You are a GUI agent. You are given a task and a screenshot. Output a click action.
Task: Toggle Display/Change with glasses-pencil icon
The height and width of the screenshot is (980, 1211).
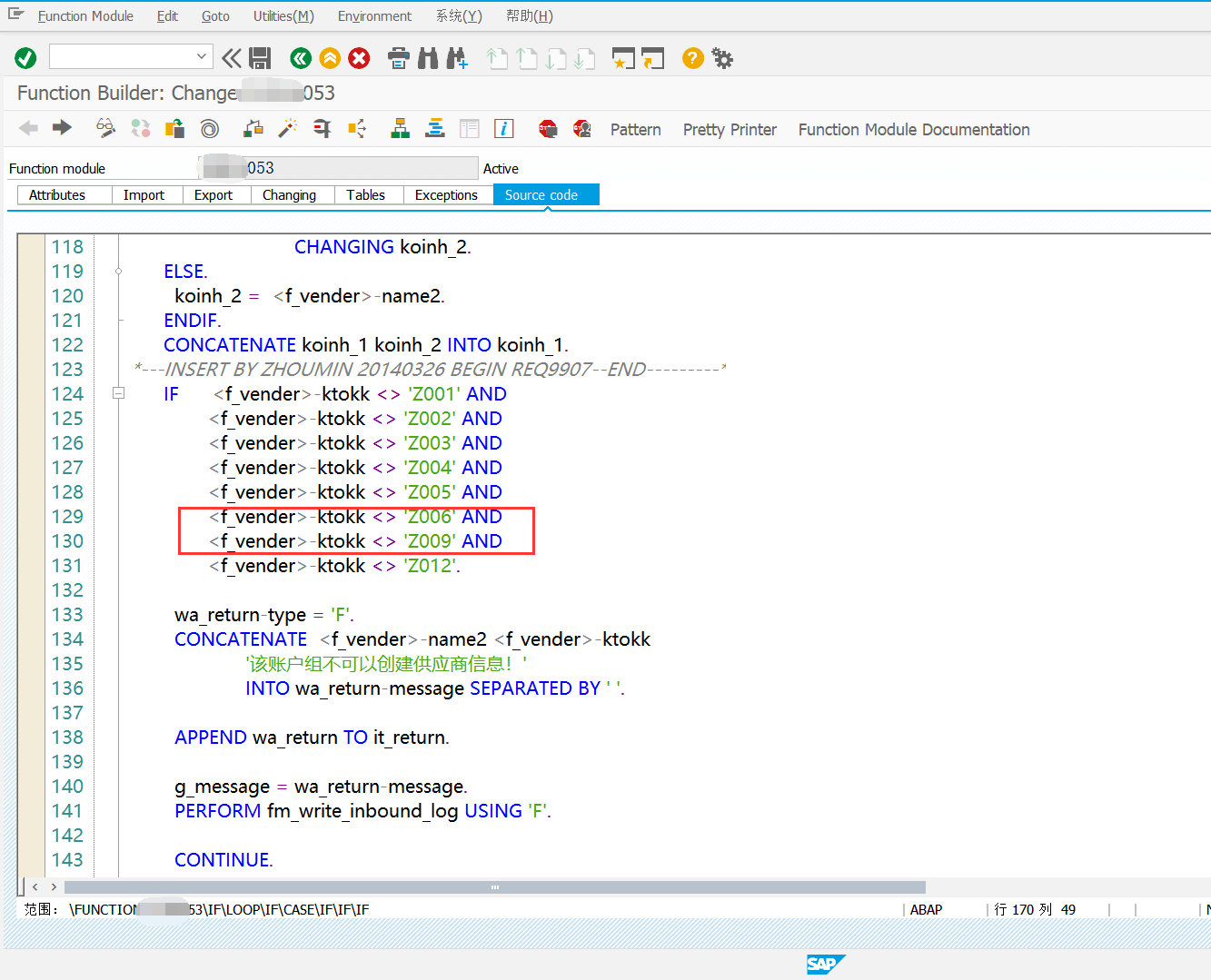106,128
